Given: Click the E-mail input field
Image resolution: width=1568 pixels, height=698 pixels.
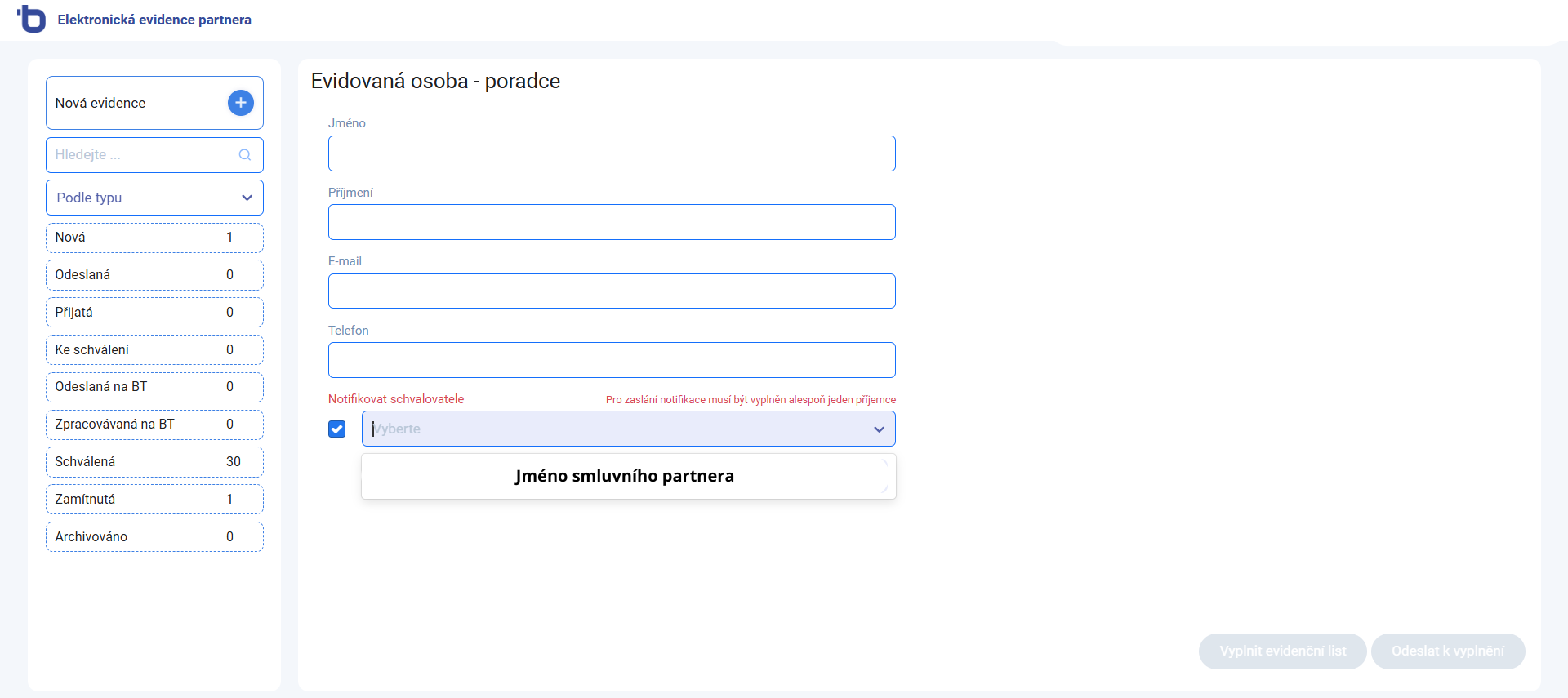Looking at the screenshot, I should [612, 291].
